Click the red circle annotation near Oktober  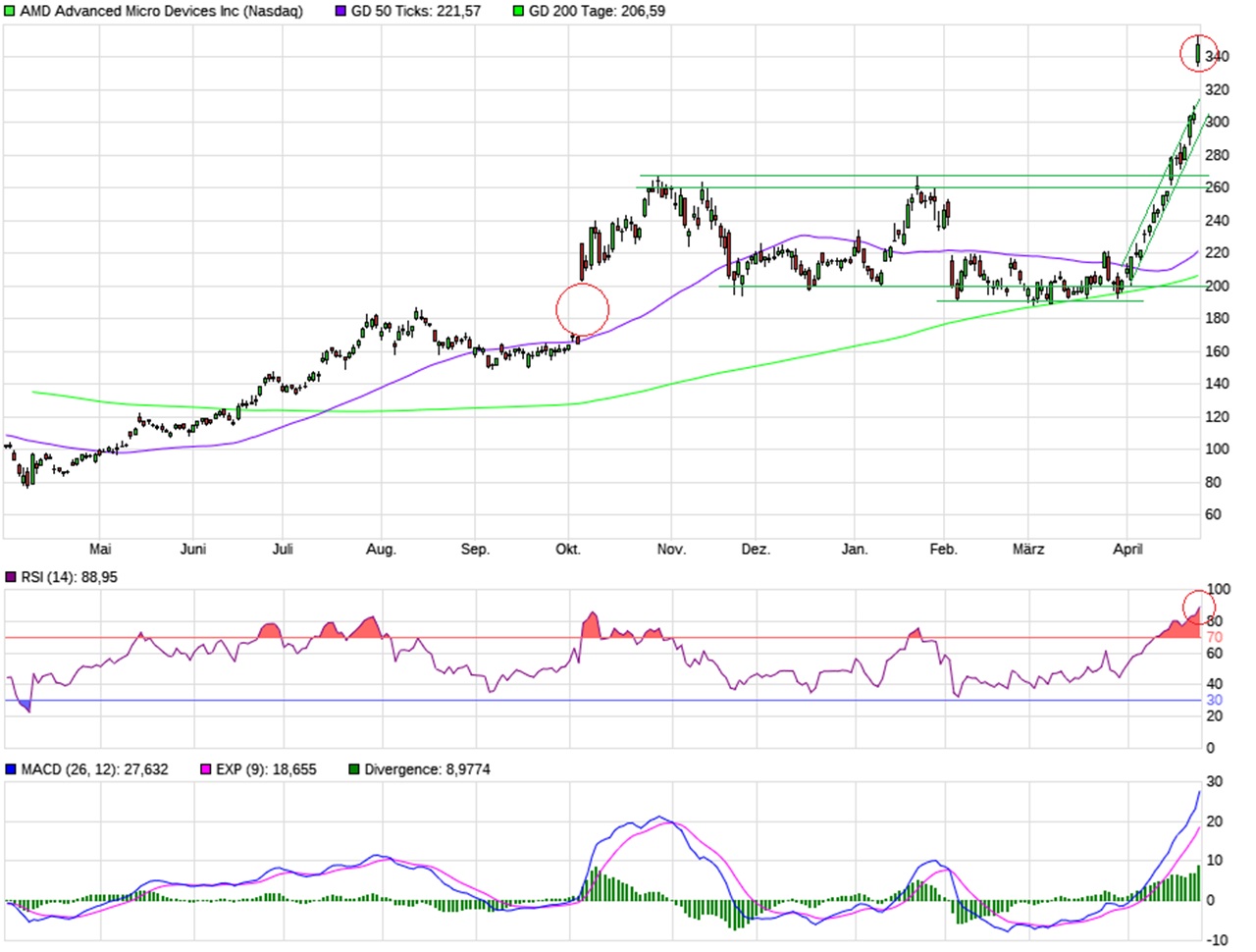click(582, 309)
